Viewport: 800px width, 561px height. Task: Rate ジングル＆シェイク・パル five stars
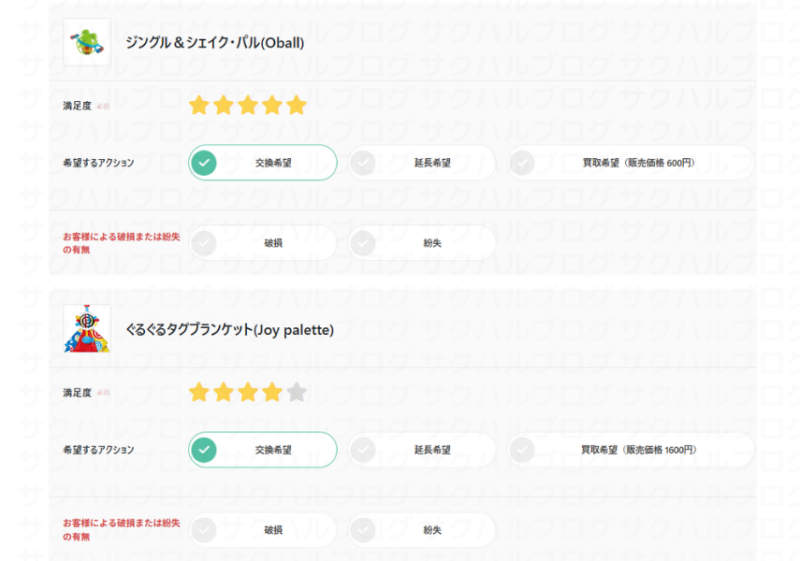[296, 105]
